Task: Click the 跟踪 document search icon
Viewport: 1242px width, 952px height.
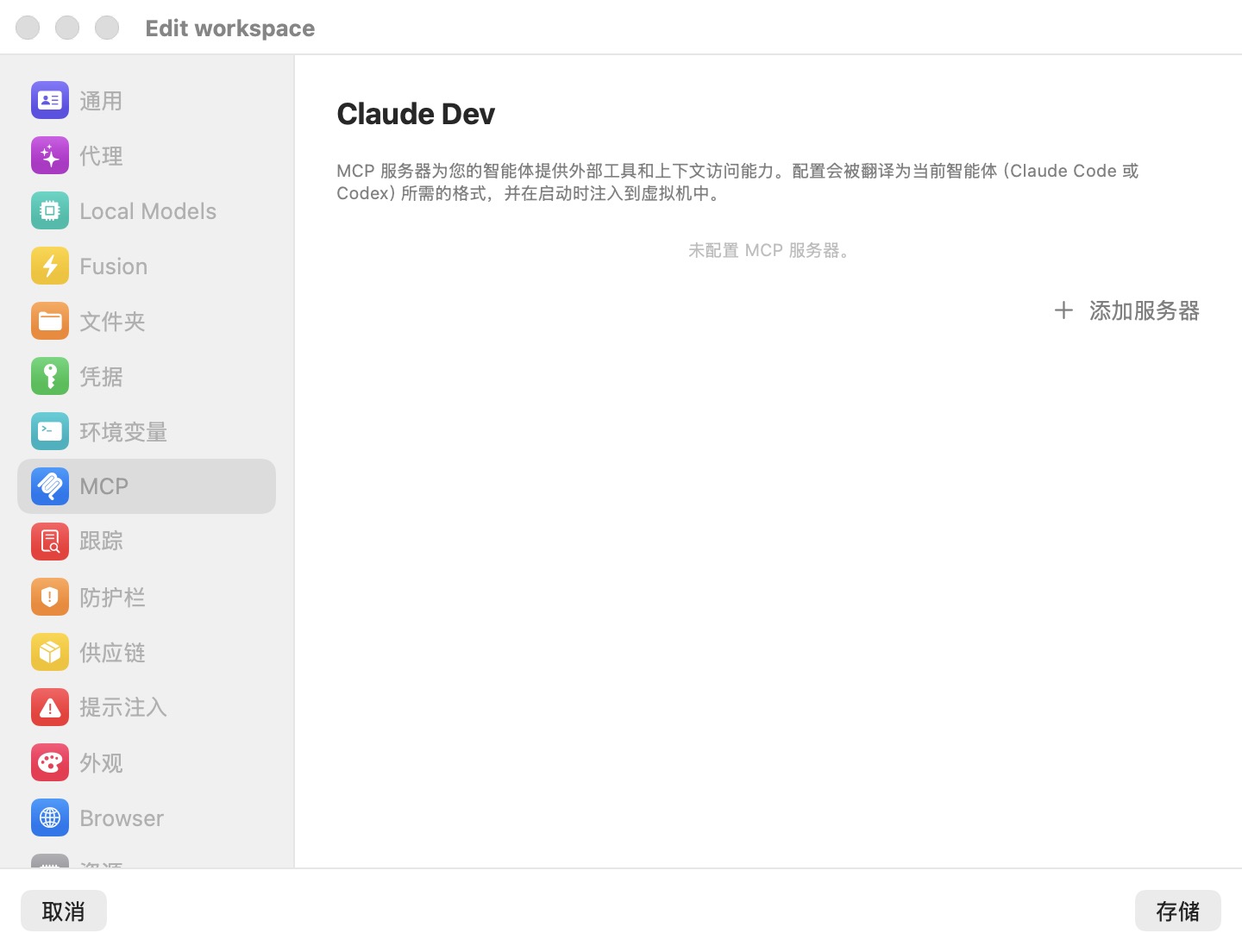Action: 50,542
